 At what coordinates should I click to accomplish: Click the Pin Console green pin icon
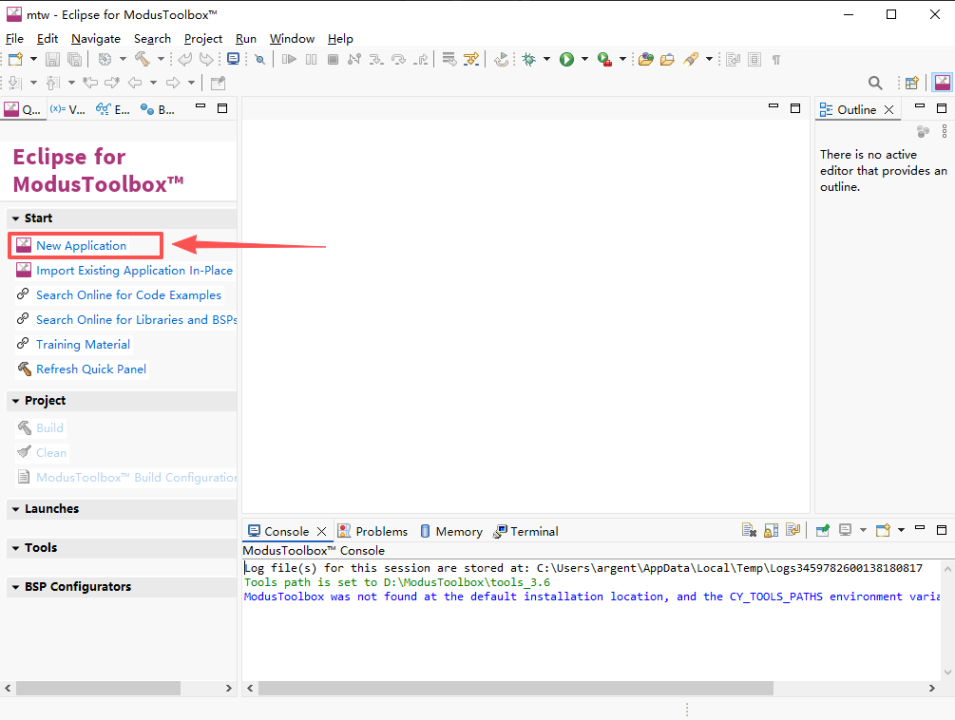click(x=822, y=531)
